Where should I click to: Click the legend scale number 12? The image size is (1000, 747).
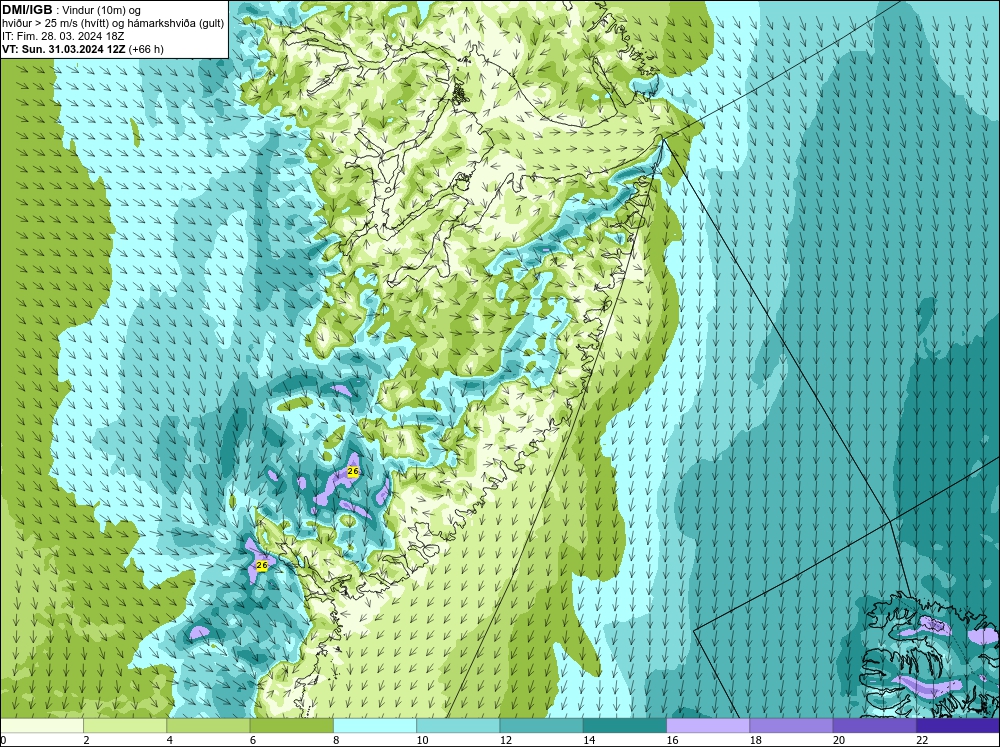pos(506,740)
